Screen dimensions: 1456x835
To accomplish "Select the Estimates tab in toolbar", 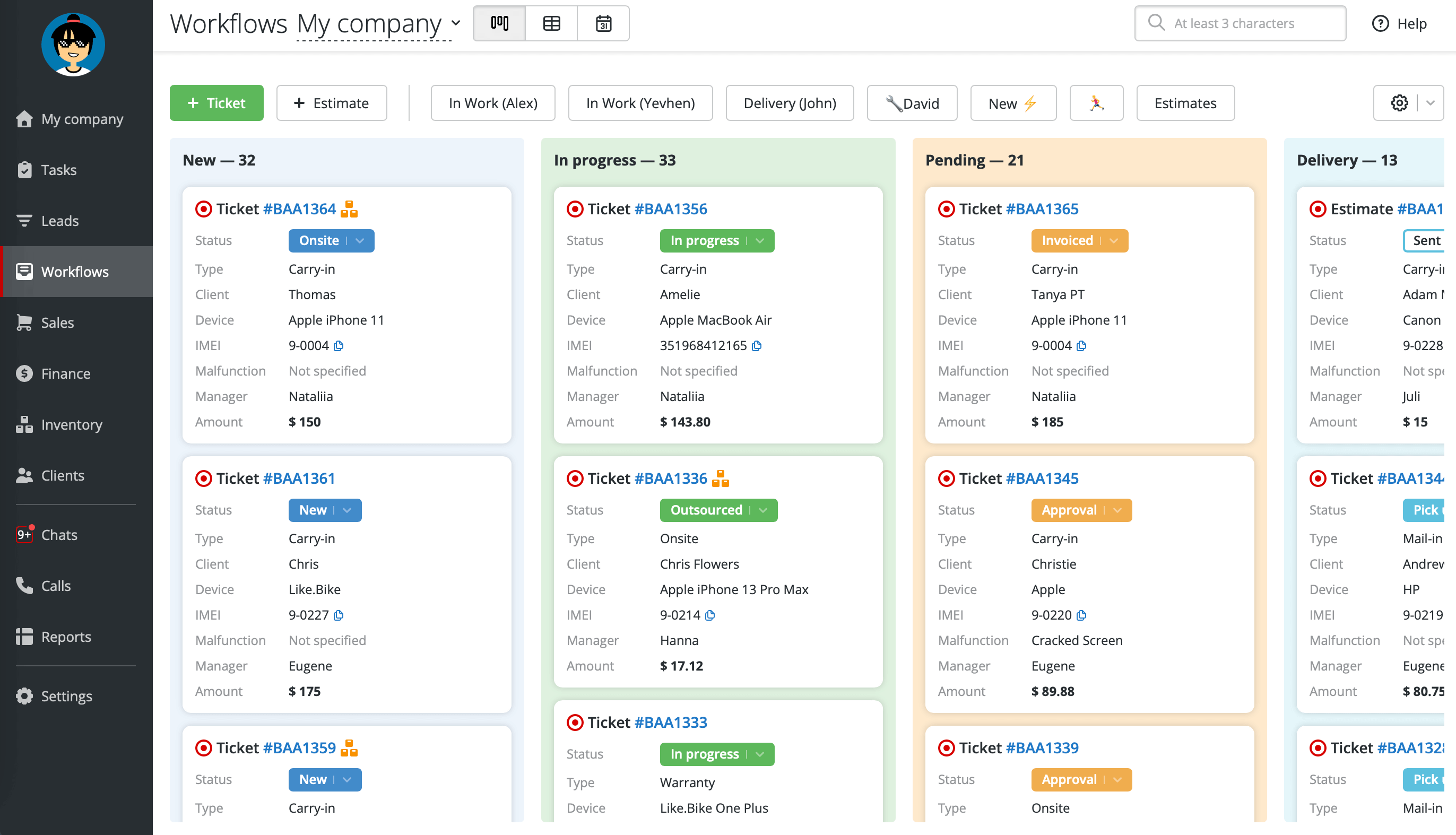I will coord(1185,102).
